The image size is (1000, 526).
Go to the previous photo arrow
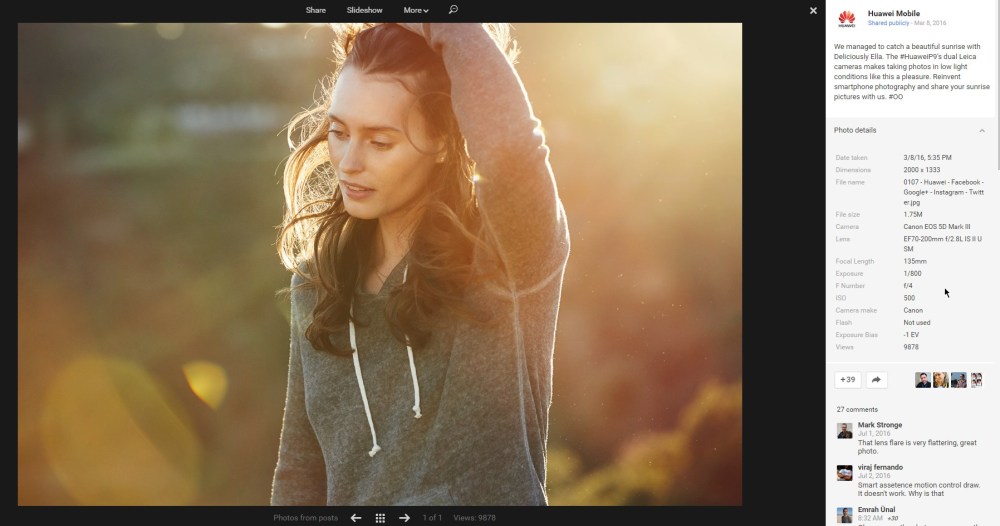pyautogui.click(x=356, y=518)
